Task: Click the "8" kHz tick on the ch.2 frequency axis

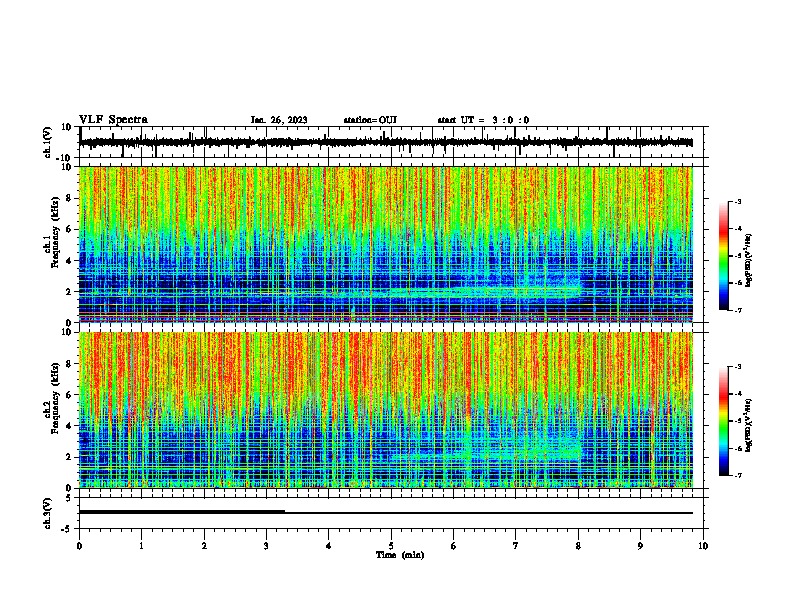Action: coord(69,364)
